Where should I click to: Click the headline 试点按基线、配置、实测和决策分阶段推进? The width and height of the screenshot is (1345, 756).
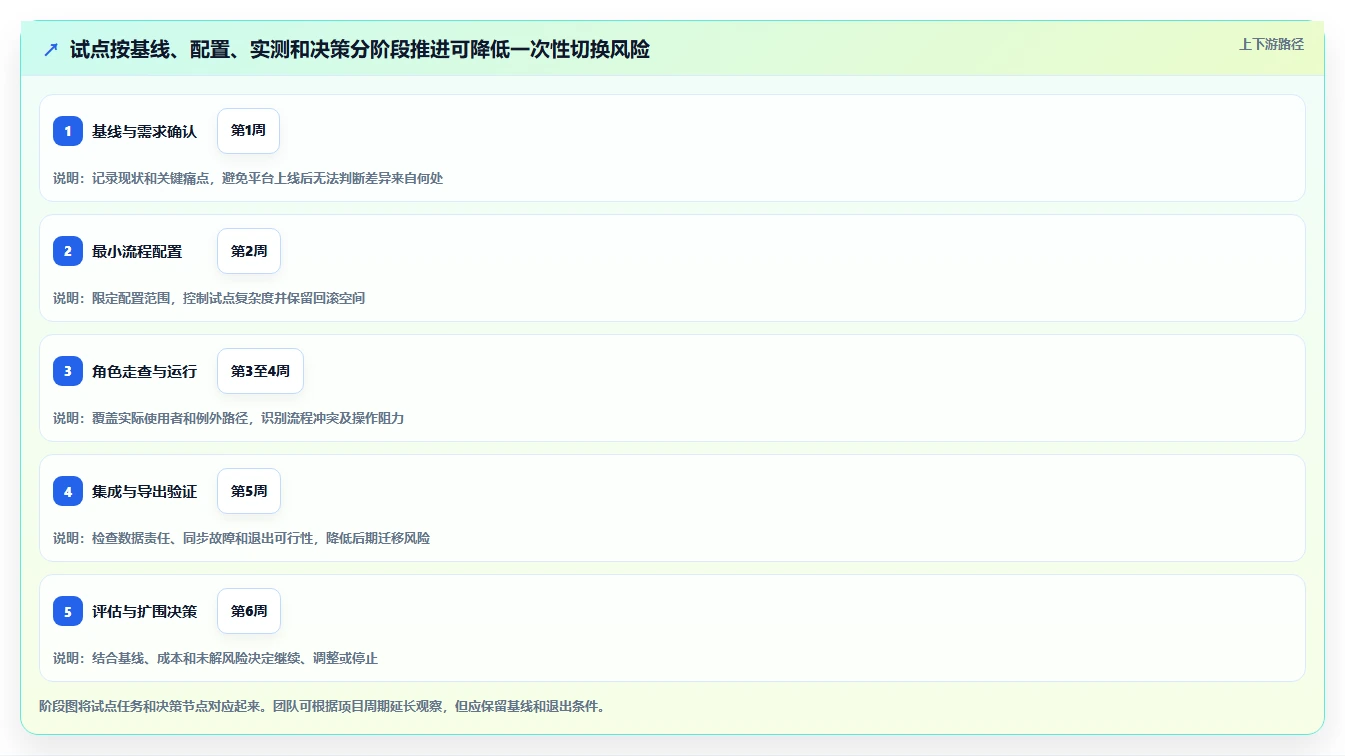[360, 49]
